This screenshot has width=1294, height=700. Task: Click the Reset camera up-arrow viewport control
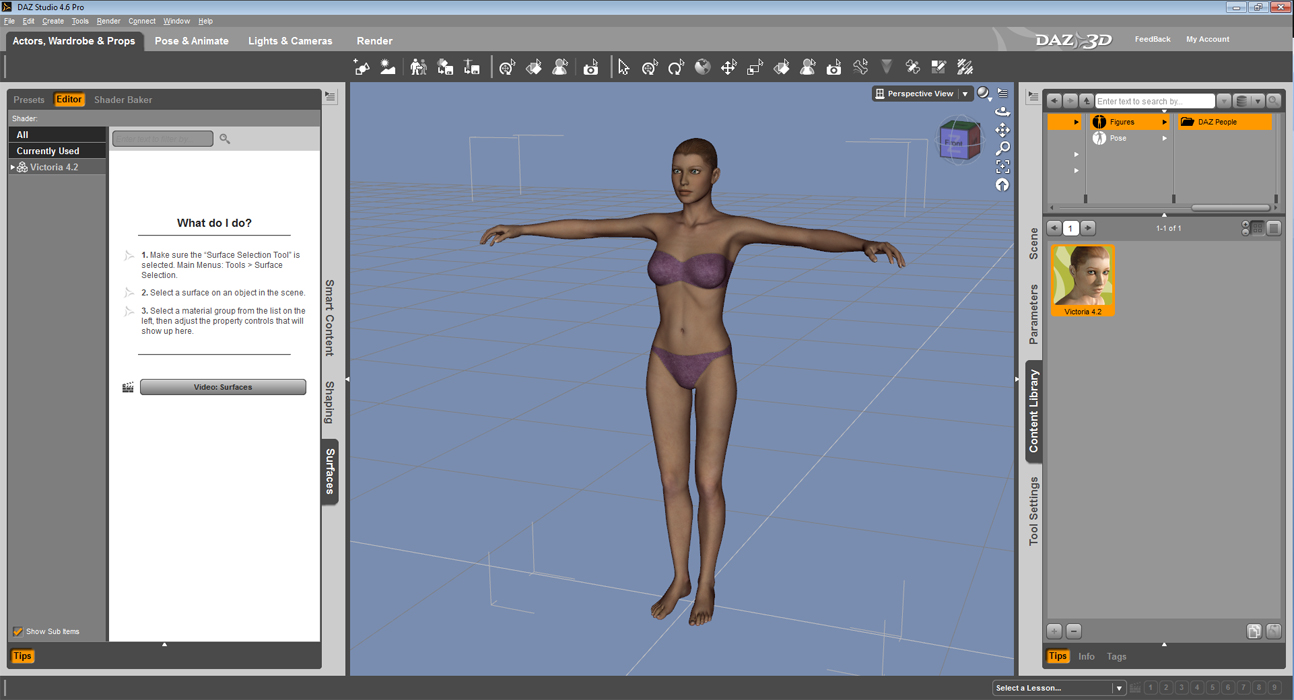1002,184
